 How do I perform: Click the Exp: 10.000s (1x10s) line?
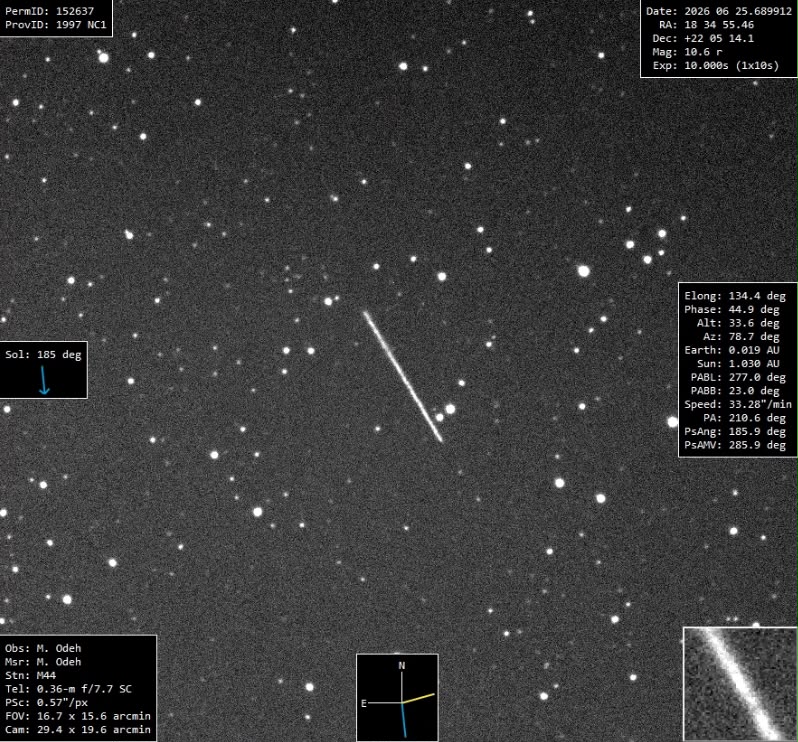click(x=716, y=66)
